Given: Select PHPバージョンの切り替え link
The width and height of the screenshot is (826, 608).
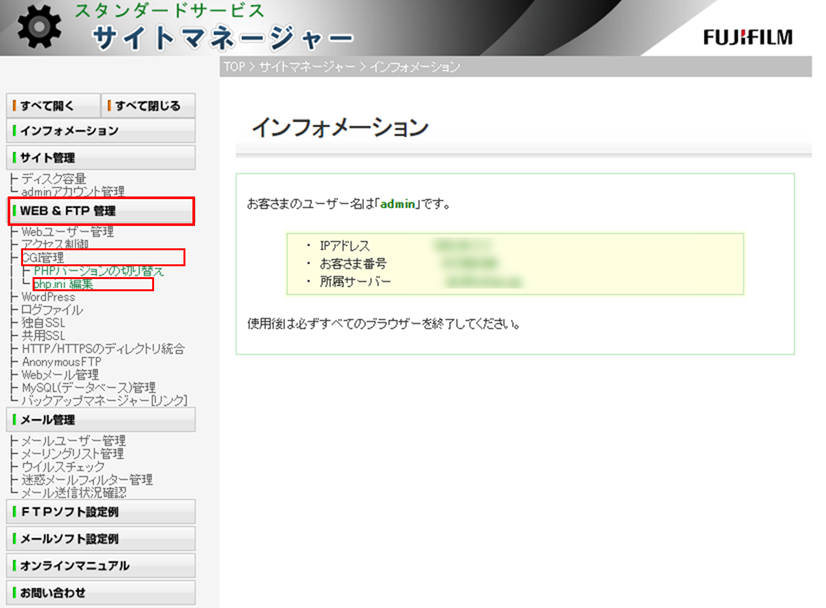Looking at the screenshot, I should [x=98, y=271].
